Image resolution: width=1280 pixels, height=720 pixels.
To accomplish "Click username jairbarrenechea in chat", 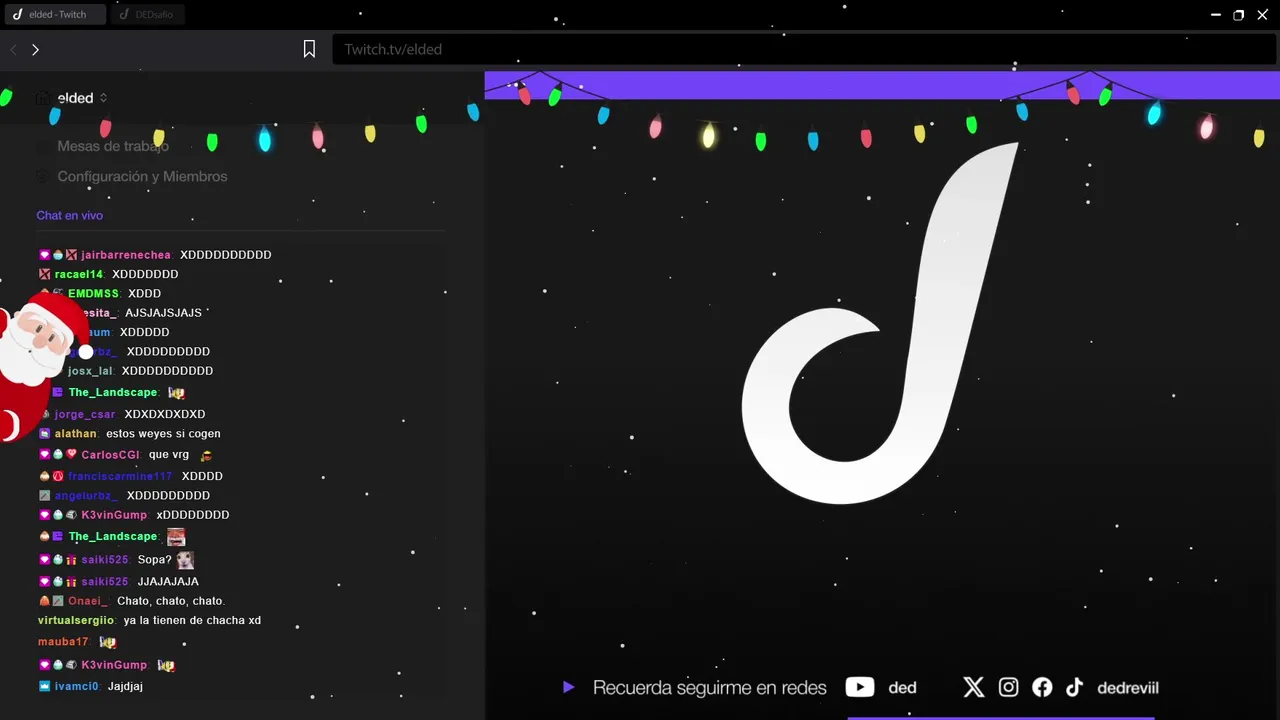I will click(126, 255).
